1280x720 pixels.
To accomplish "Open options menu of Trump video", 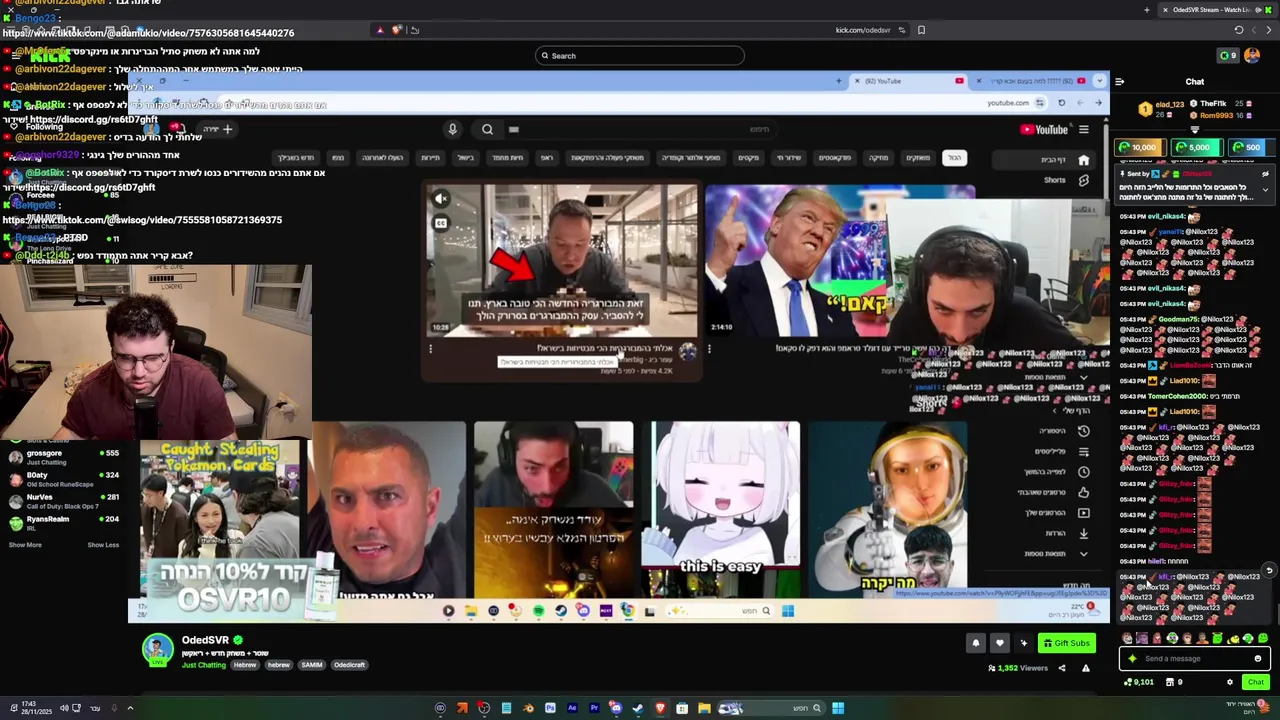I will pyautogui.click(x=709, y=349).
